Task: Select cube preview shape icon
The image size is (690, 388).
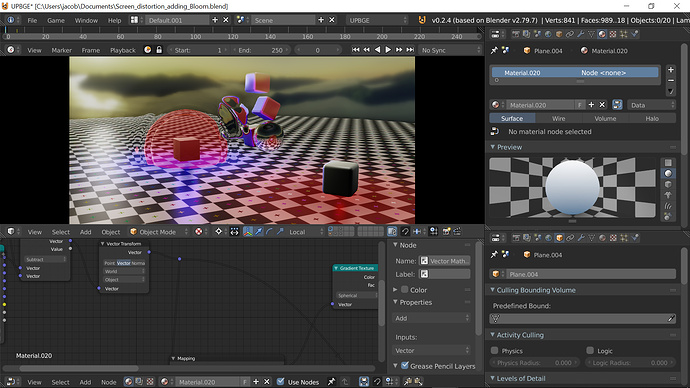Action: (x=668, y=184)
